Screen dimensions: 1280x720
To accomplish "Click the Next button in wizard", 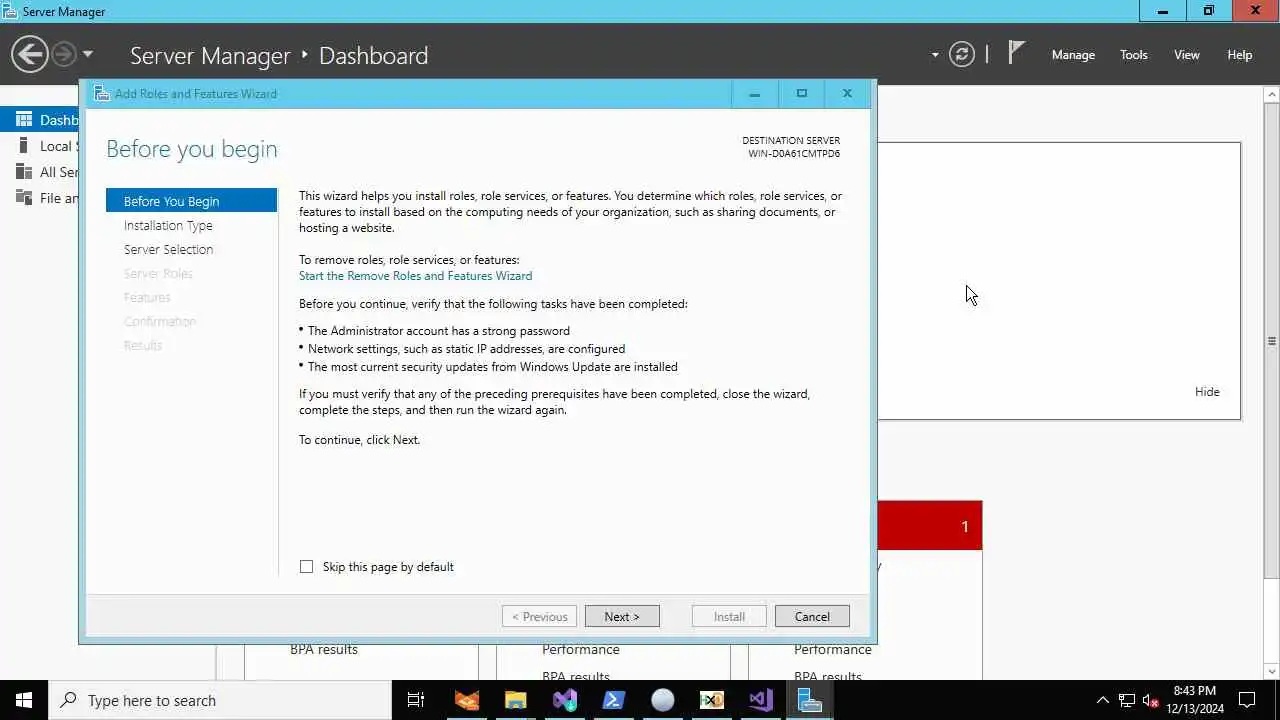I will click(x=622, y=616).
